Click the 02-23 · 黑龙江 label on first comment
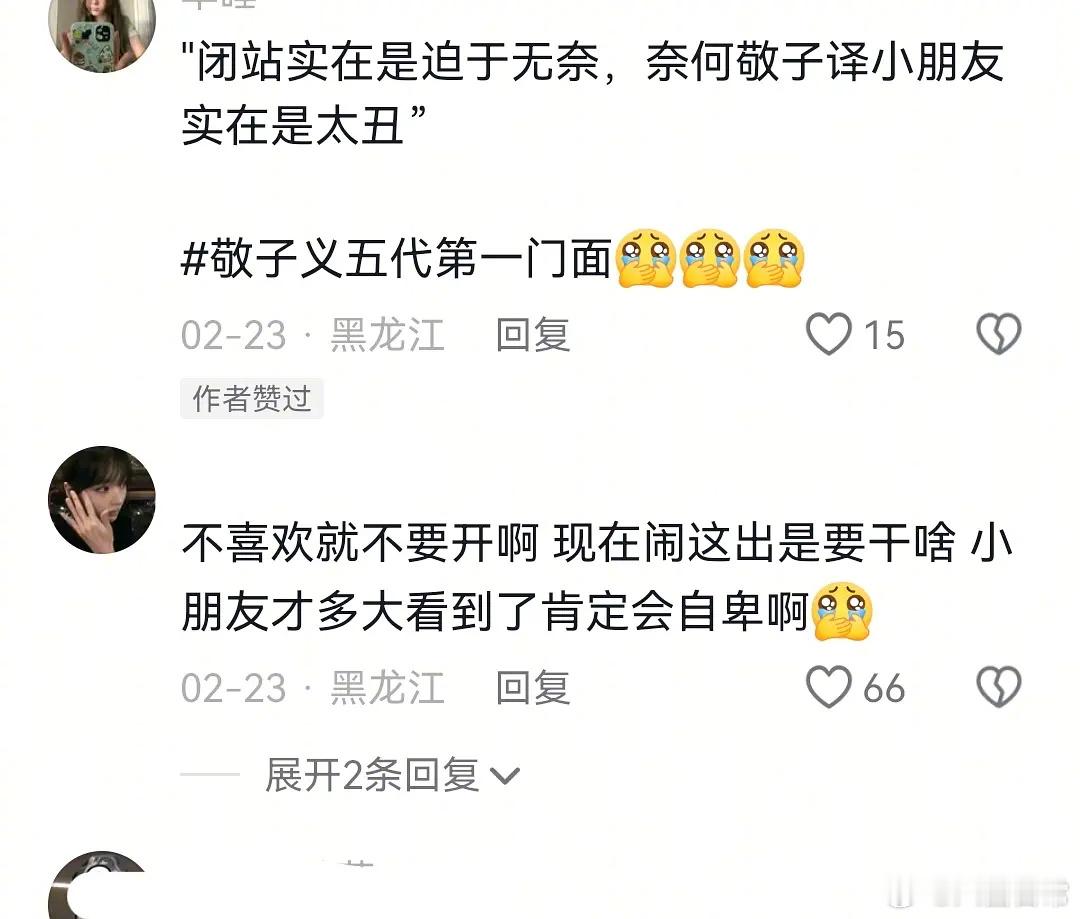Screen dimensions: 1080x919 pyautogui.click(x=313, y=335)
